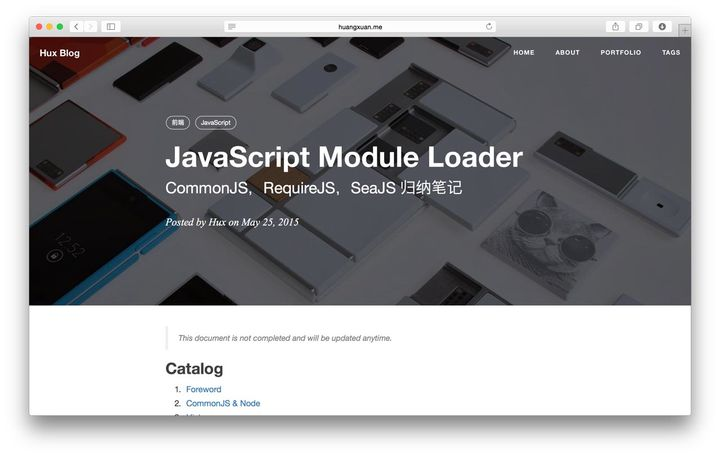Minimize the window with yellow button

[x=50, y=27]
